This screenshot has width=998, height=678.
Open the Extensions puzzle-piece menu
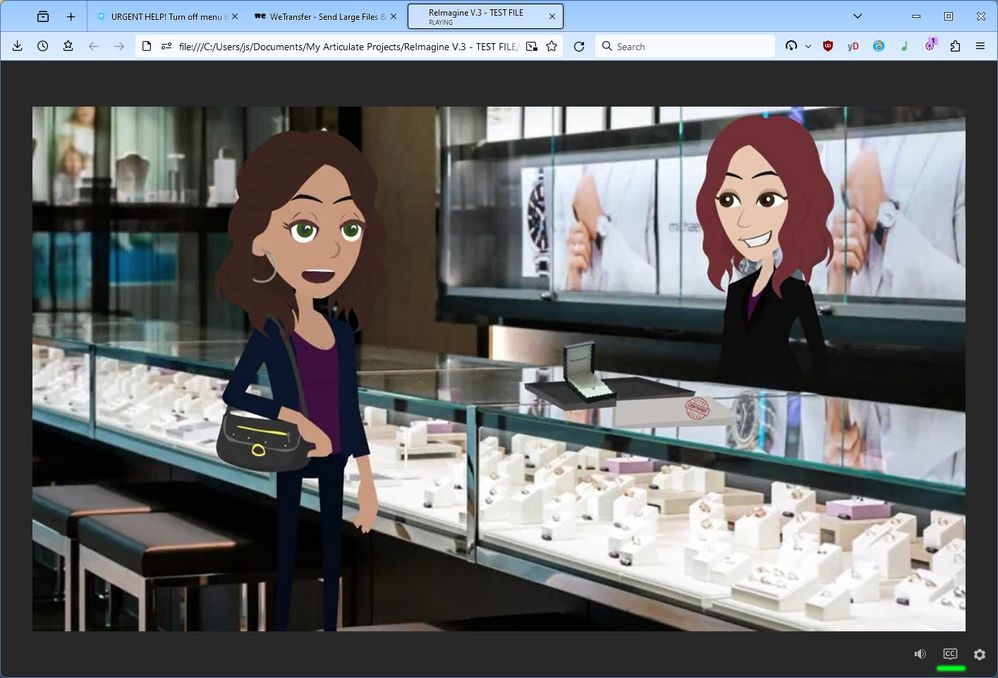(955, 46)
